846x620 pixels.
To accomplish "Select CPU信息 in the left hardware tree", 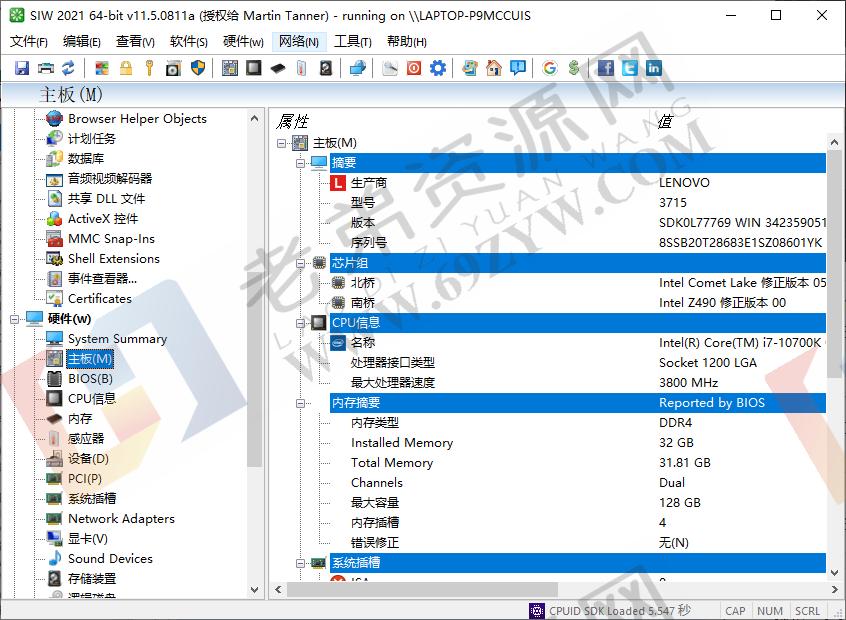I will (x=92, y=399).
